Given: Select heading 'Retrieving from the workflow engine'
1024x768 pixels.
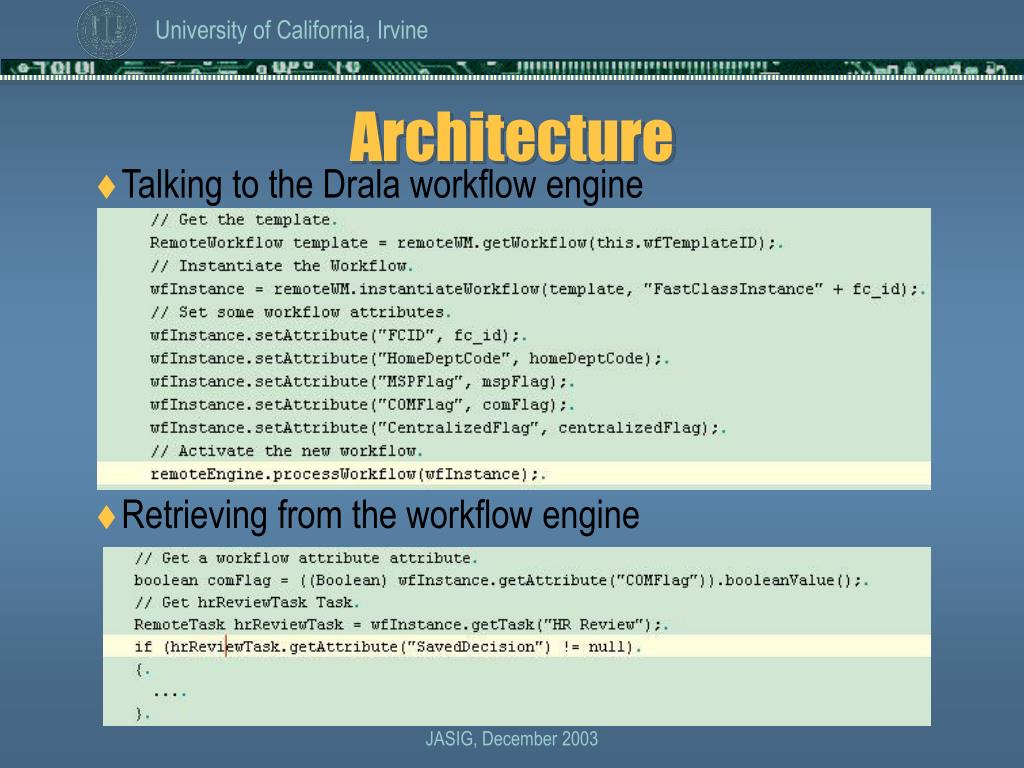Looking at the screenshot, I should click(380, 515).
